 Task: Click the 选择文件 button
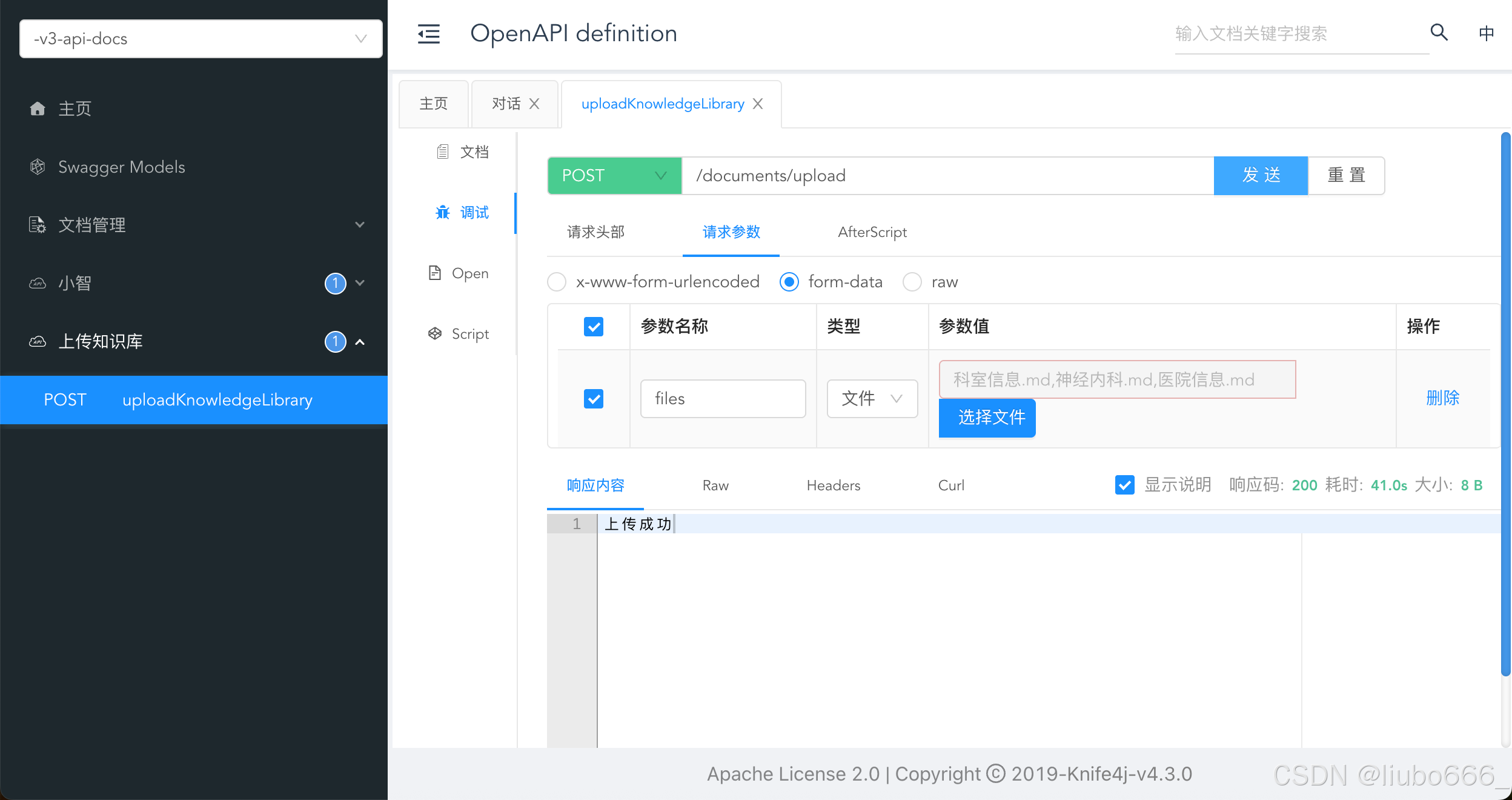tap(987, 418)
